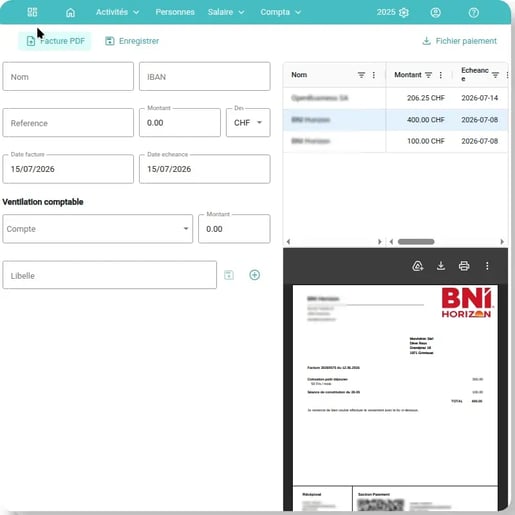Expand the Compta menu
This screenshot has width=515, height=515.
pos(281,12)
